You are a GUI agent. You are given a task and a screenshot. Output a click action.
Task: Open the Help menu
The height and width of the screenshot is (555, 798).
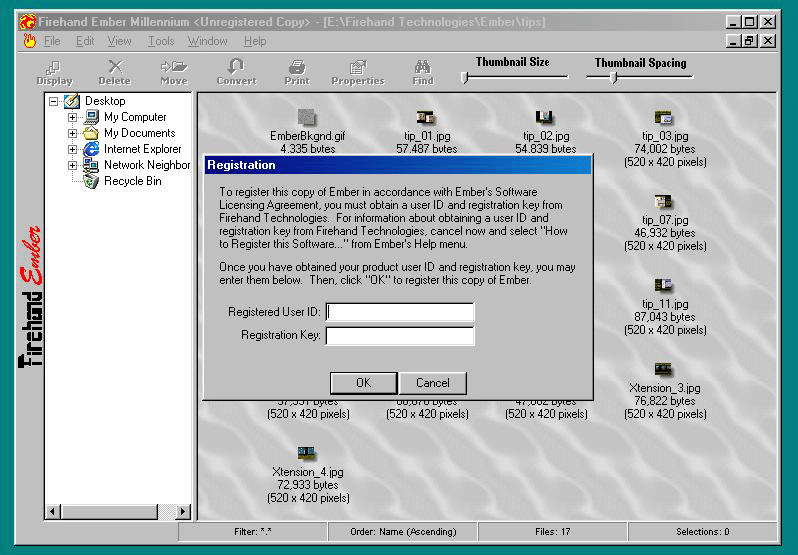(255, 41)
